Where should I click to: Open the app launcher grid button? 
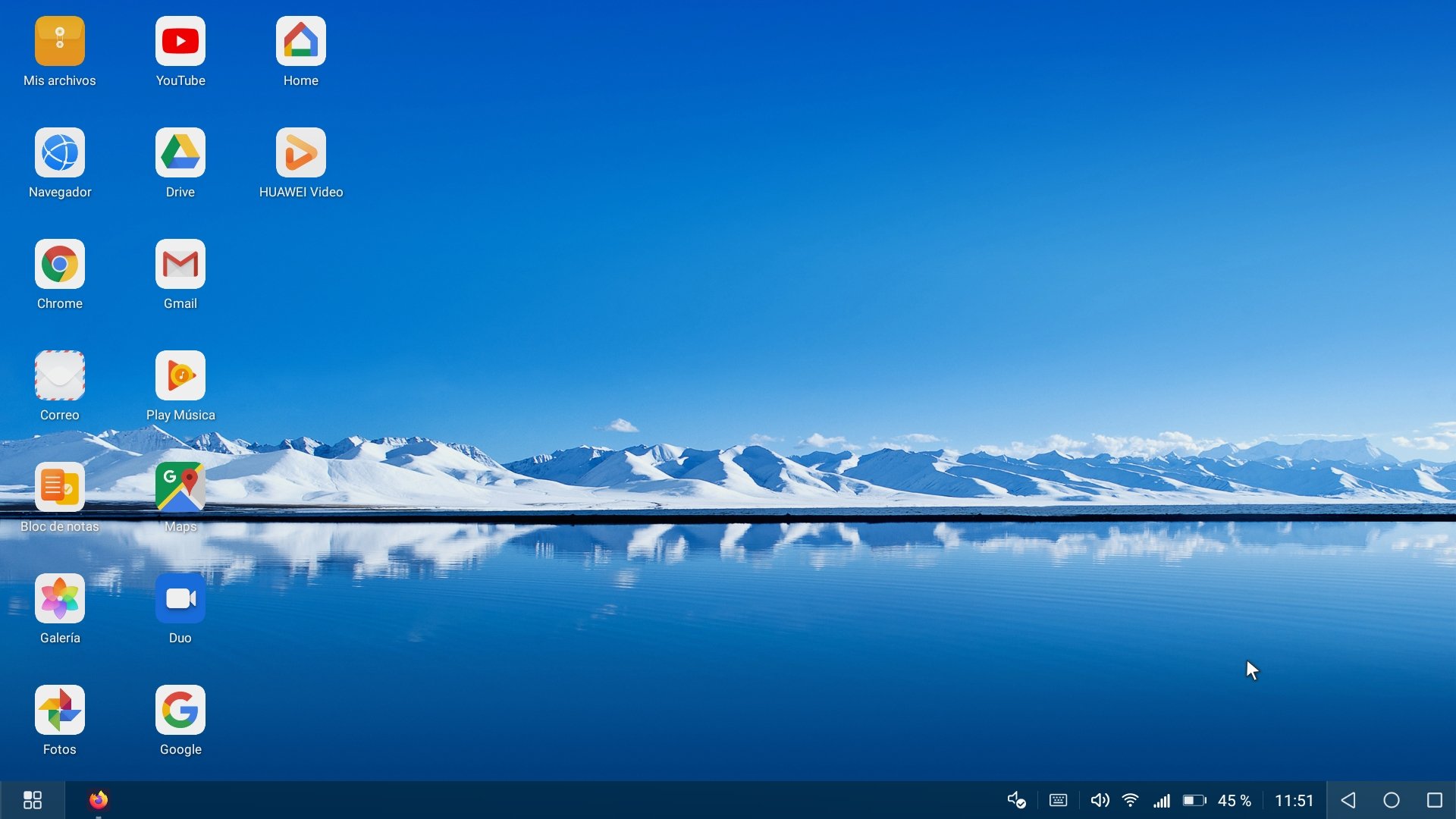pyautogui.click(x=32, y=800)
